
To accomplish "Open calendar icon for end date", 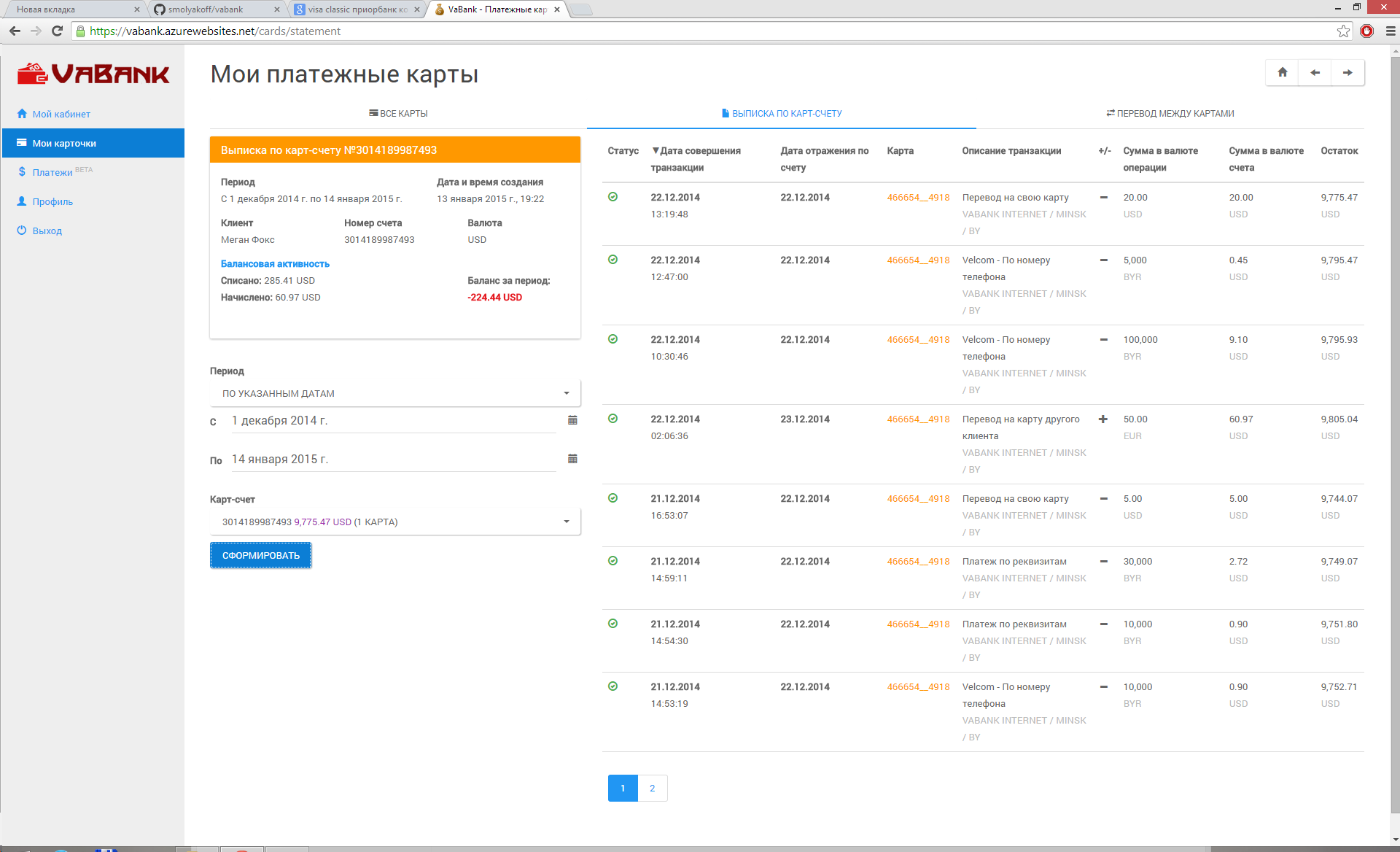I will click(572, 459).
